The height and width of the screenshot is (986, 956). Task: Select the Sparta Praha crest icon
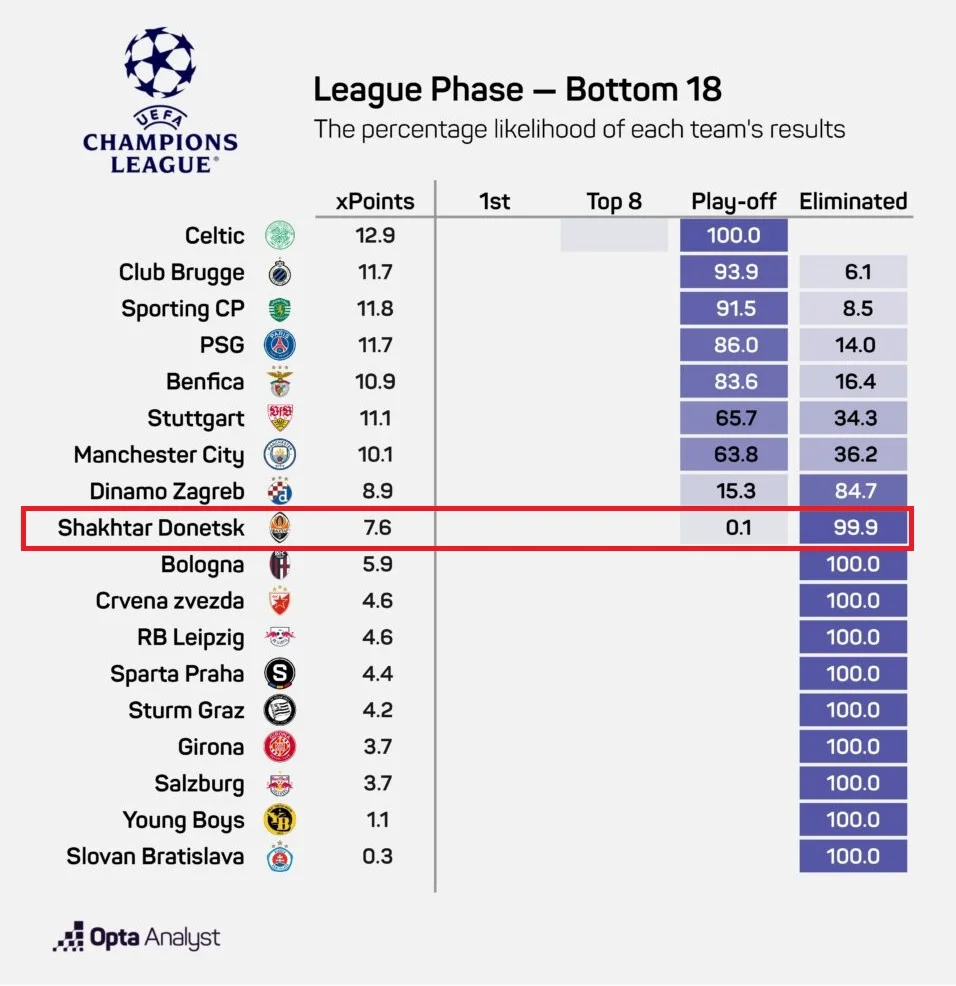(280, 674)
